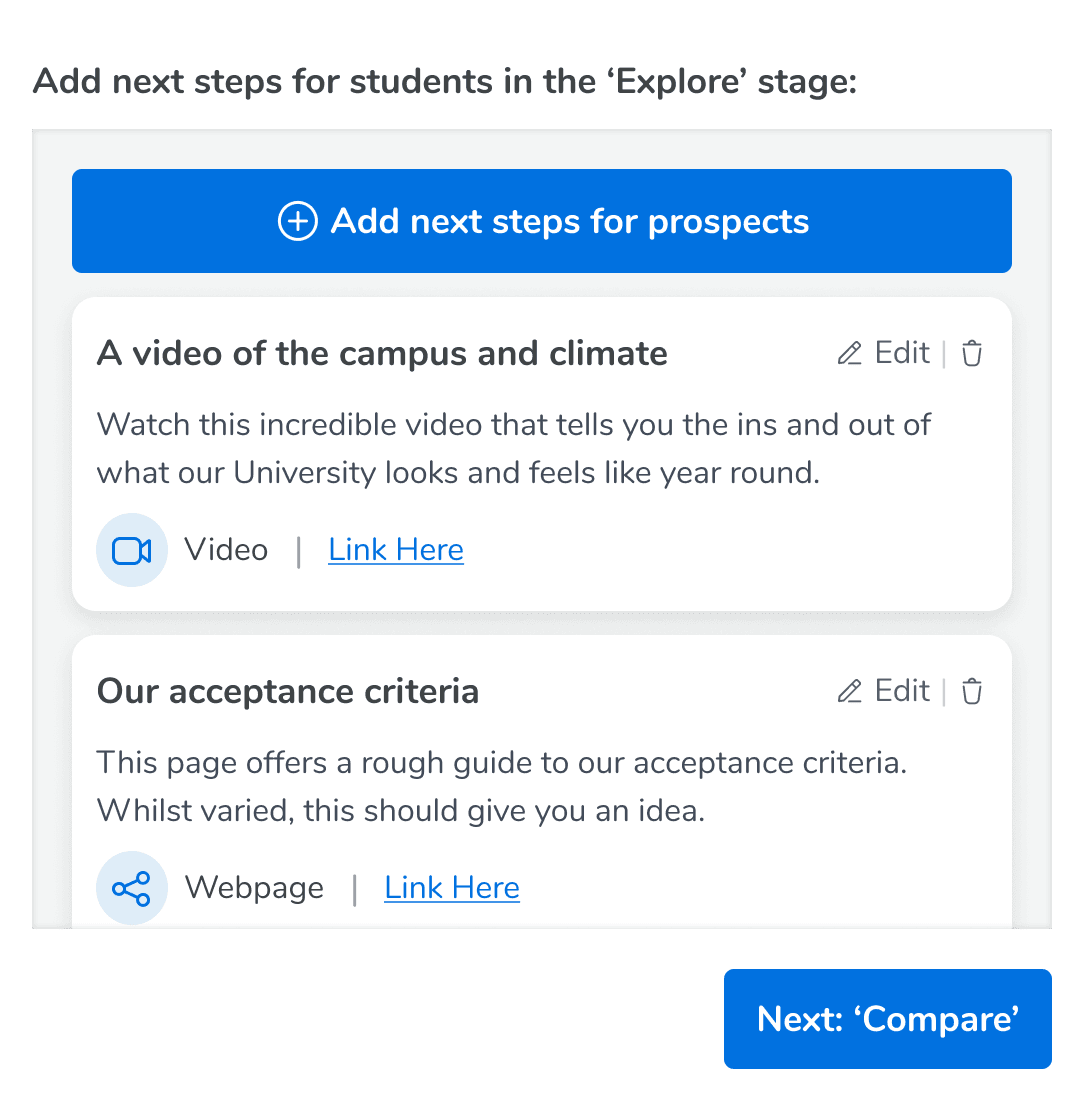The width and height of the screenshot is (1076, 1106).
Task: Click the plus circle icon on add button
Action: [298, 221]
